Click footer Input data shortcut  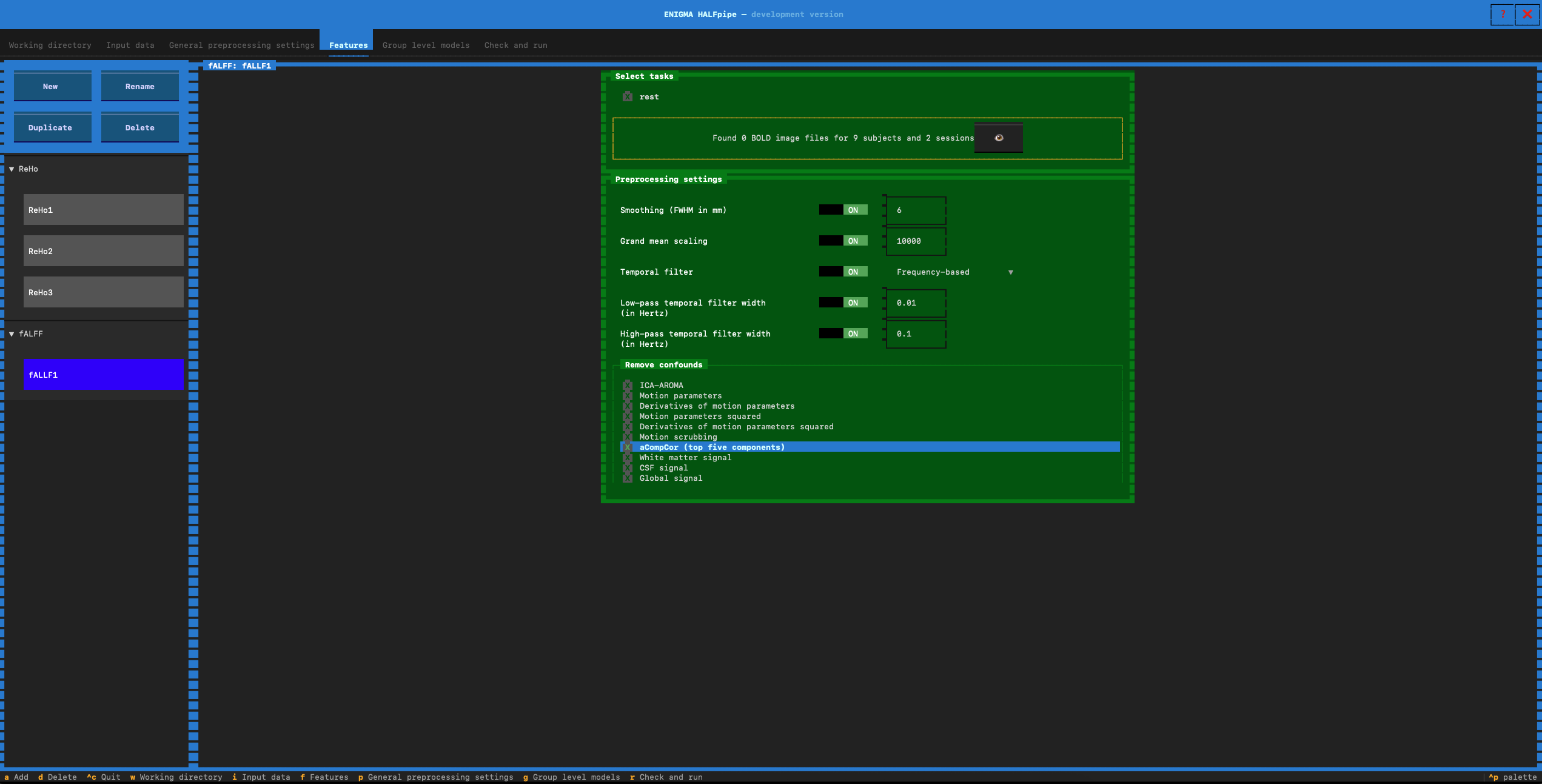coord(261,777)
